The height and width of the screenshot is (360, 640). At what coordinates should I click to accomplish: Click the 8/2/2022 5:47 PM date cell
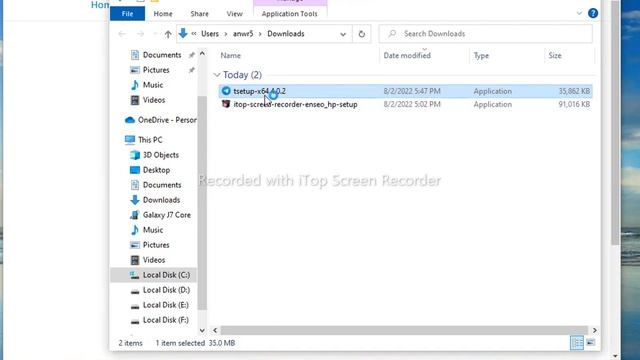tap(412, 91)
